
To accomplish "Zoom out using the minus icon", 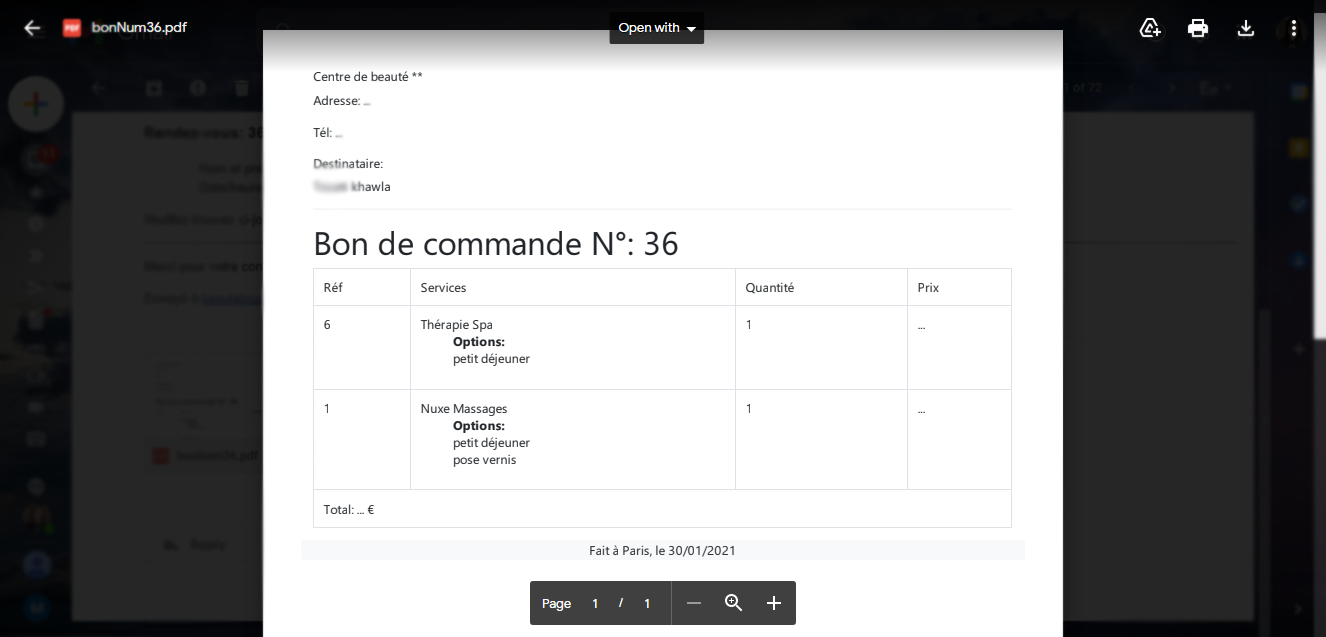I will click(694, 603).
